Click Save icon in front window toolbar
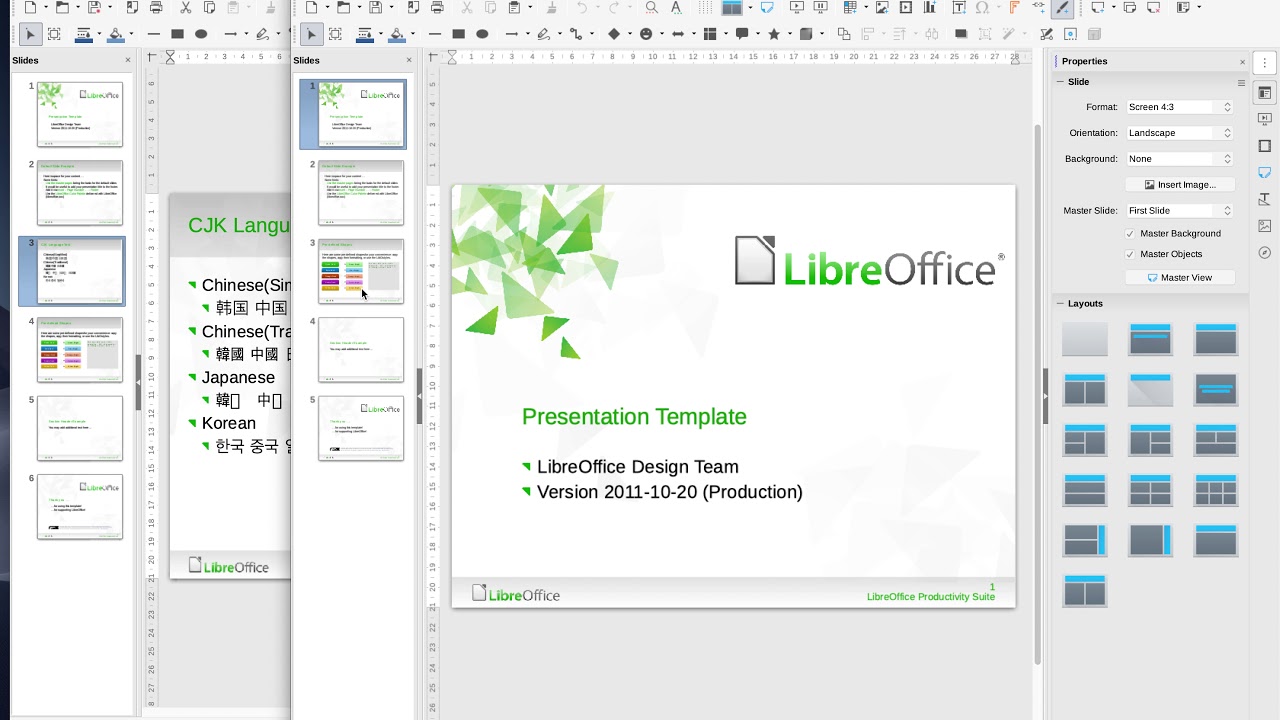1280x720 pixels. (x=375, y=7)
